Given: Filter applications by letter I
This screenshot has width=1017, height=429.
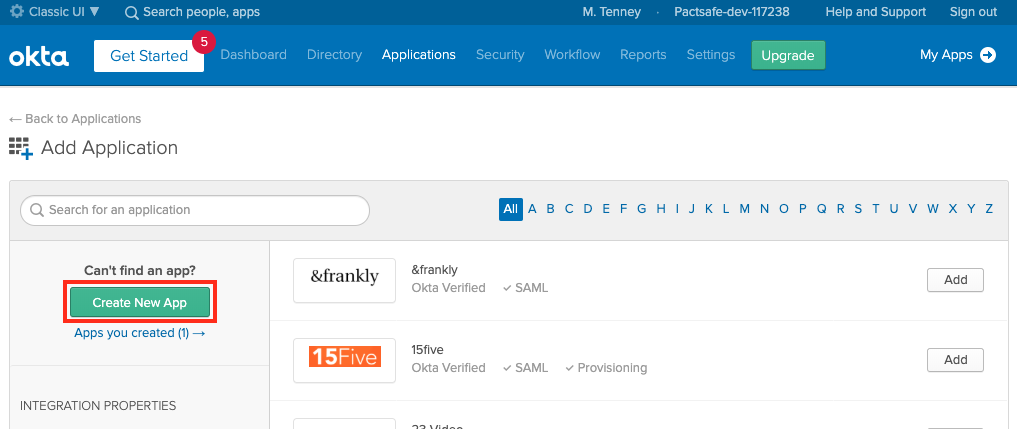Looking at the screenshot, I should click(x=677, y=209).
